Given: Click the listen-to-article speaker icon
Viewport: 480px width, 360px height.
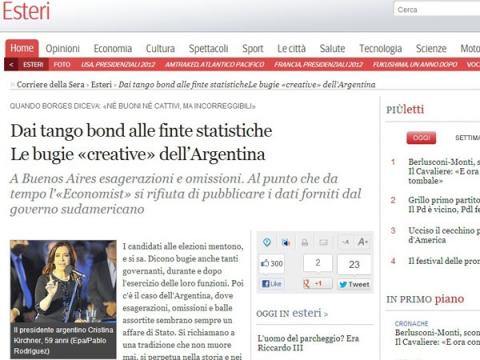Looking at the screenshot, I should point(286,242).
